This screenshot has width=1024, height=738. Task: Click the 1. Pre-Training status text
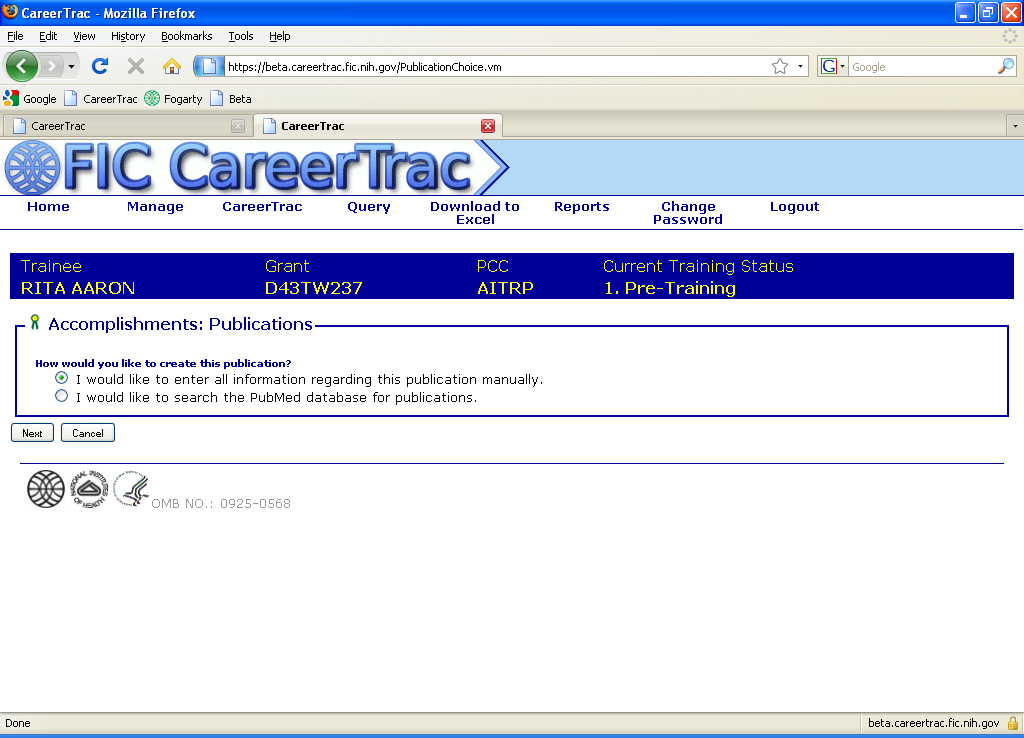[x=669, y=288]
